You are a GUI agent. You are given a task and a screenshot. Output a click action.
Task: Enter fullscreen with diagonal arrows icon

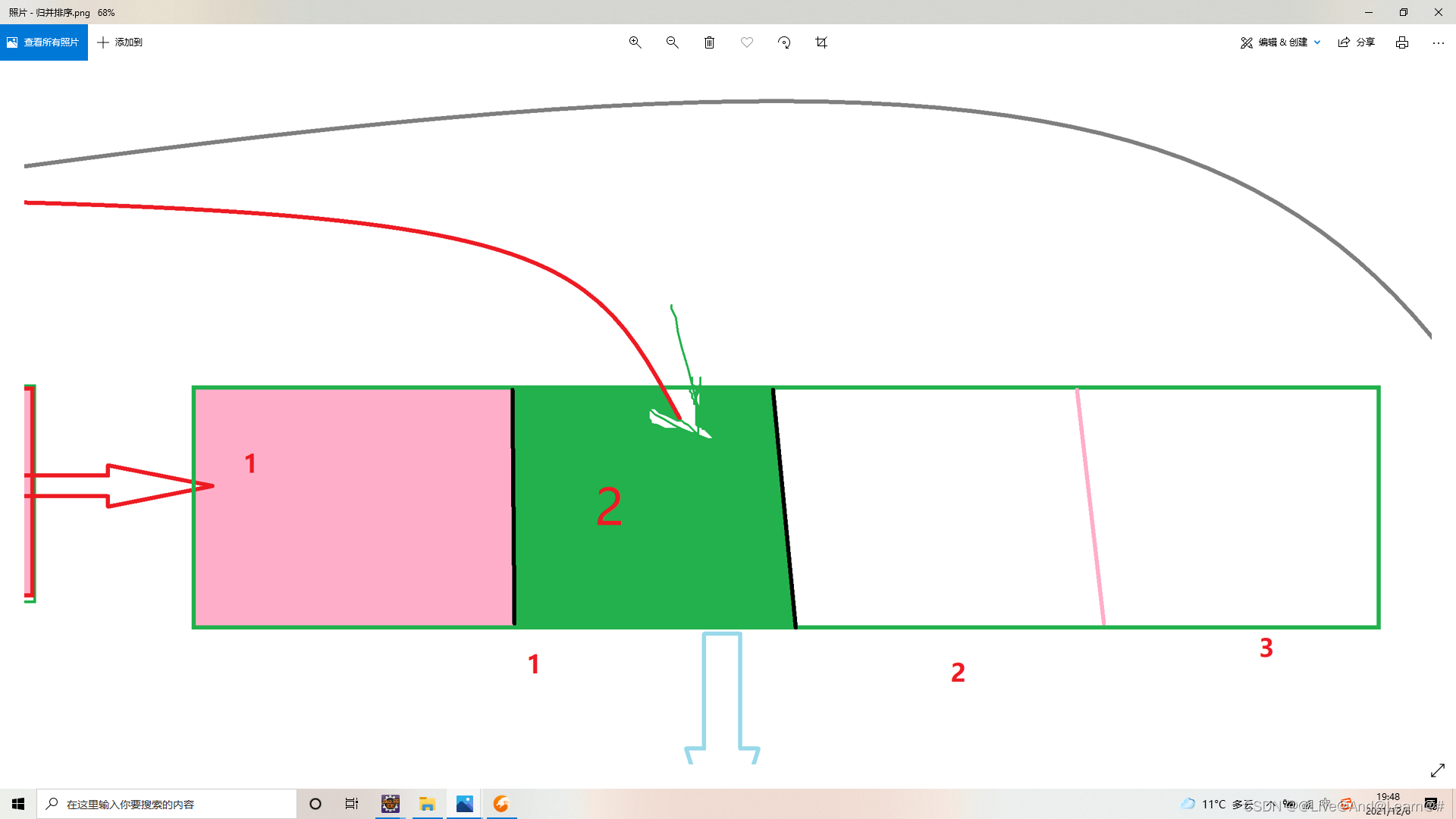[1437, 770]
